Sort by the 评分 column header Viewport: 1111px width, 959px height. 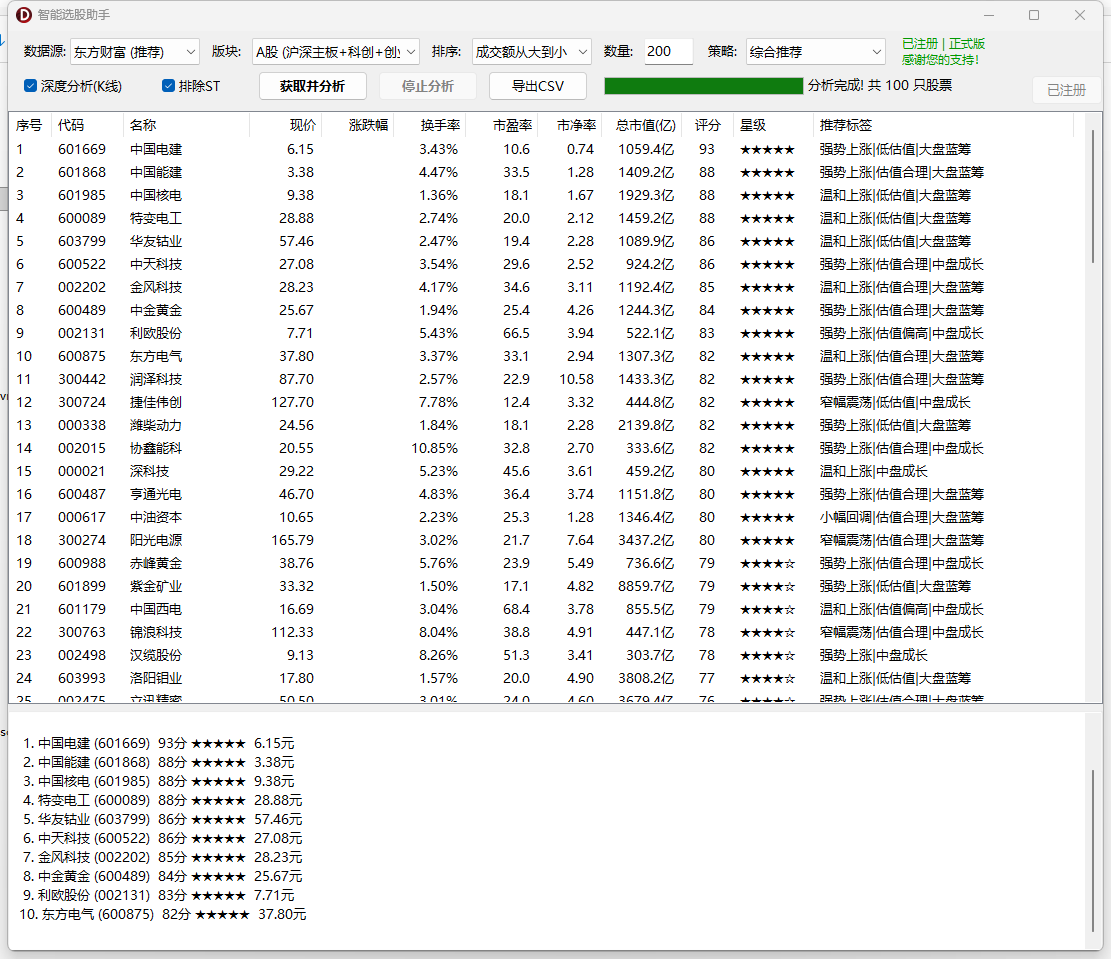coord(707,125)
